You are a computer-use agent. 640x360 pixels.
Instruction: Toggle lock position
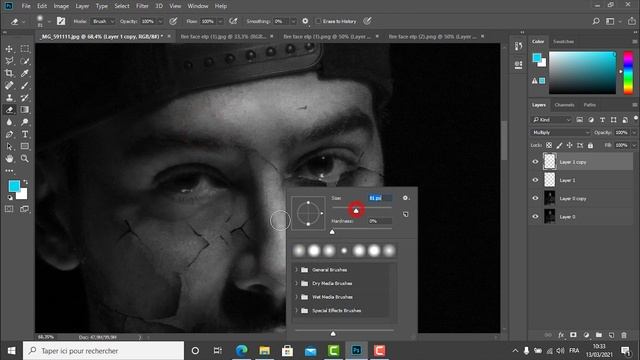pyautogui.click(x=569, y=145)
